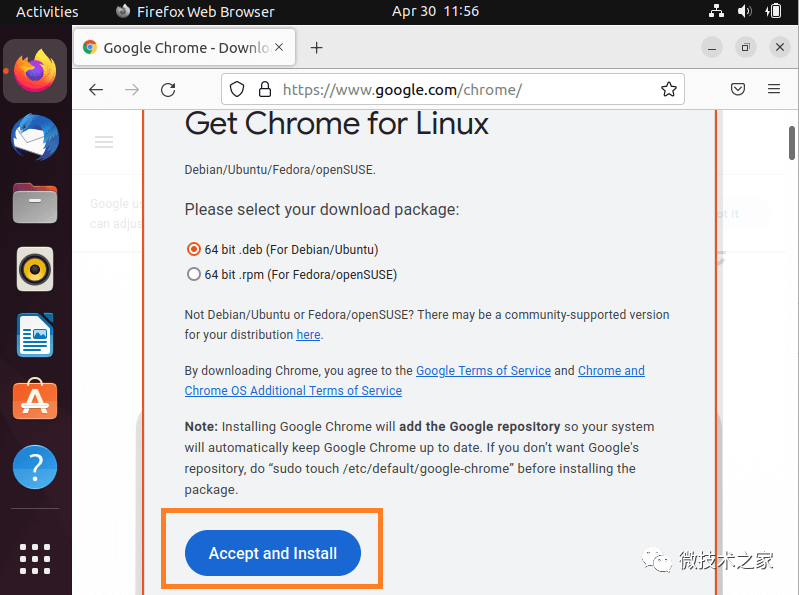View site security lock info
This screenshot has height=595, width=799.
[264, 90]
